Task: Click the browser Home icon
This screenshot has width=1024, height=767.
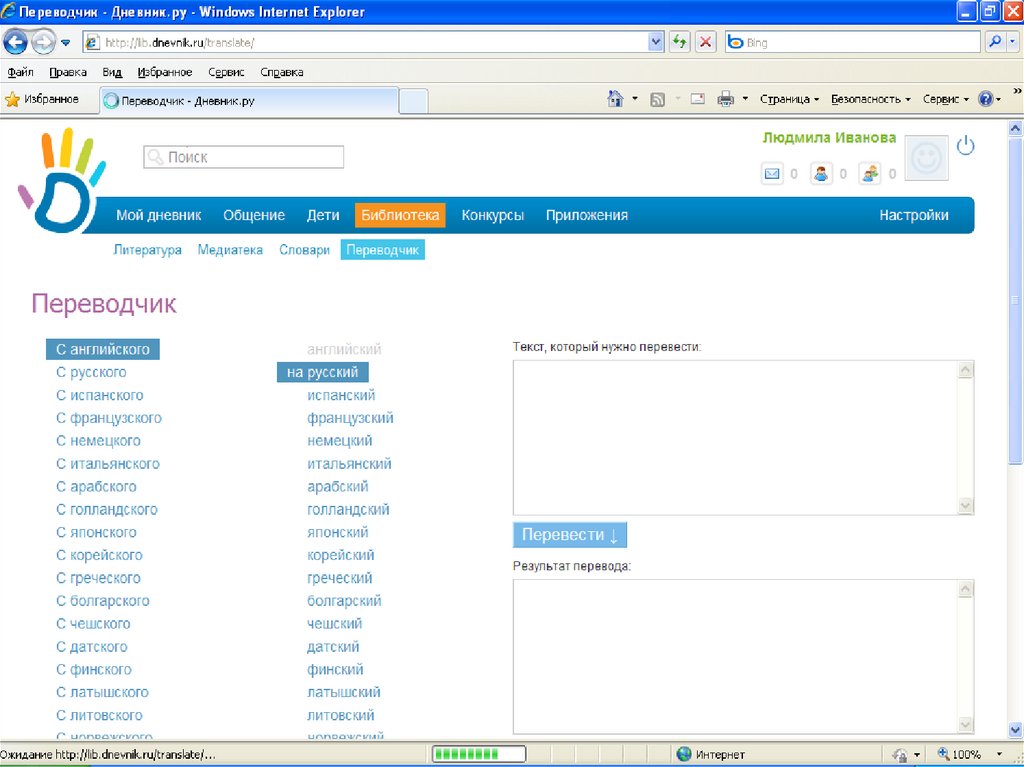Action: pyautogui.click(x=617, y=99)
